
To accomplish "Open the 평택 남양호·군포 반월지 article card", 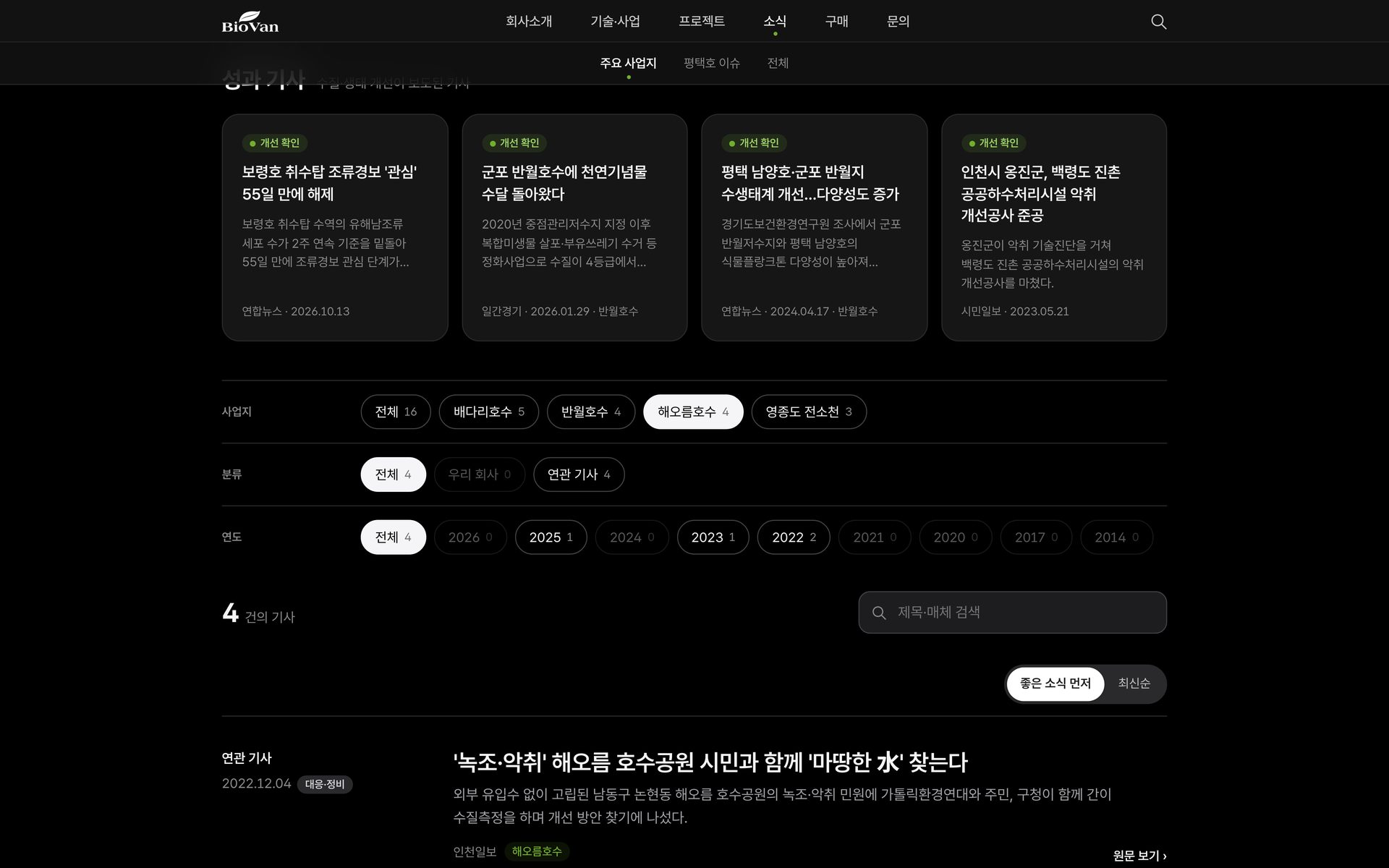I will [x=815, y=227].
